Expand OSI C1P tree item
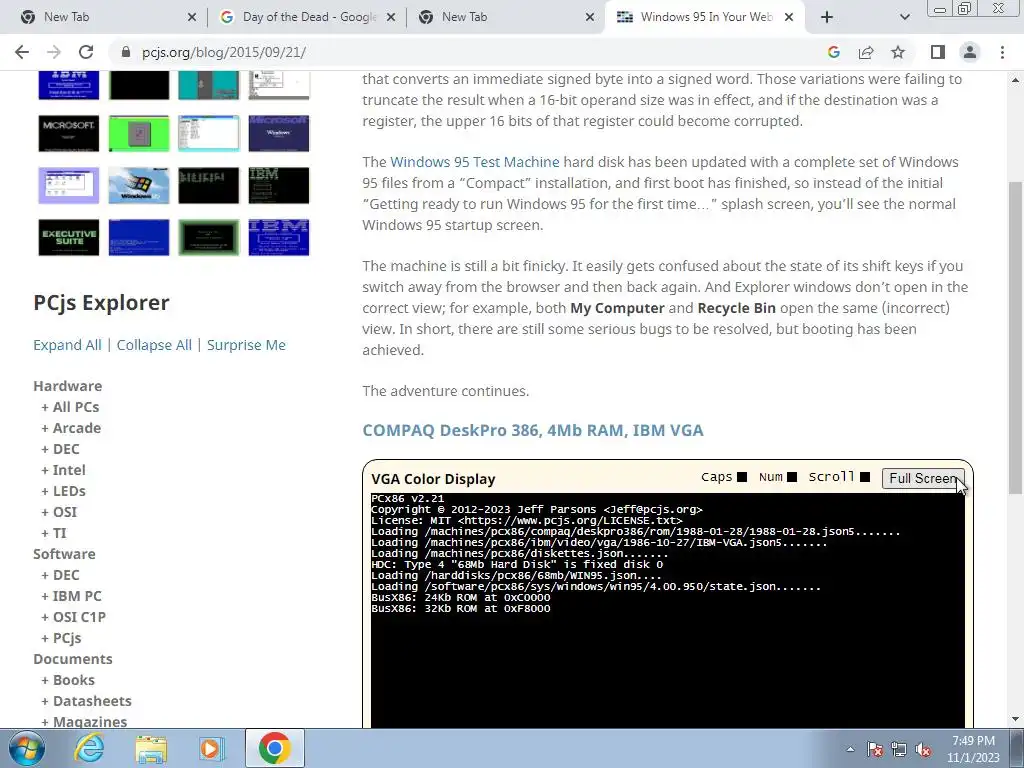This screenshot has width=1024, height=768. (73, 616)
